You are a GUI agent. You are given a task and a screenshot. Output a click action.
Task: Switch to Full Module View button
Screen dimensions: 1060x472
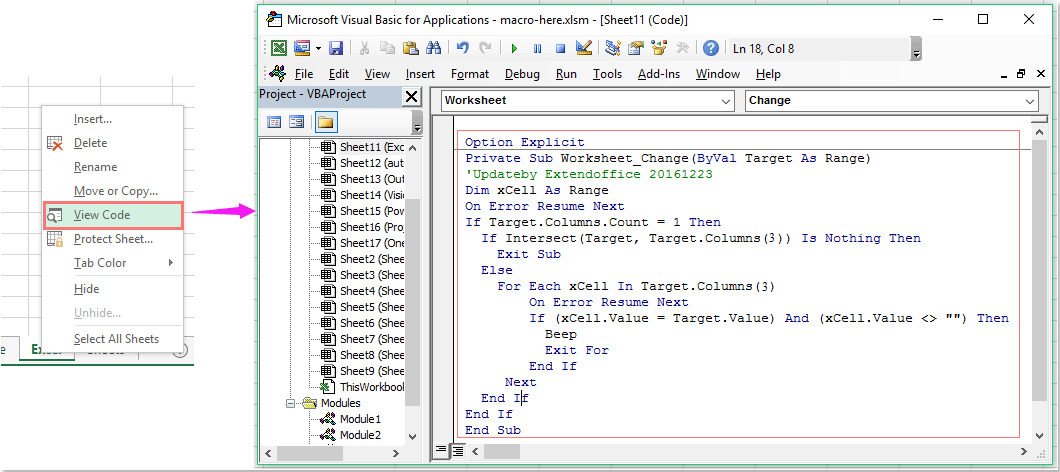click(x=457, y=451)
